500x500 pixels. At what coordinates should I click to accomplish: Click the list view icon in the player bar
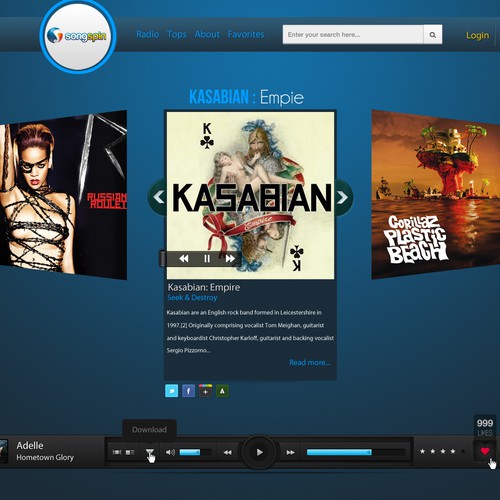[130, 452]
